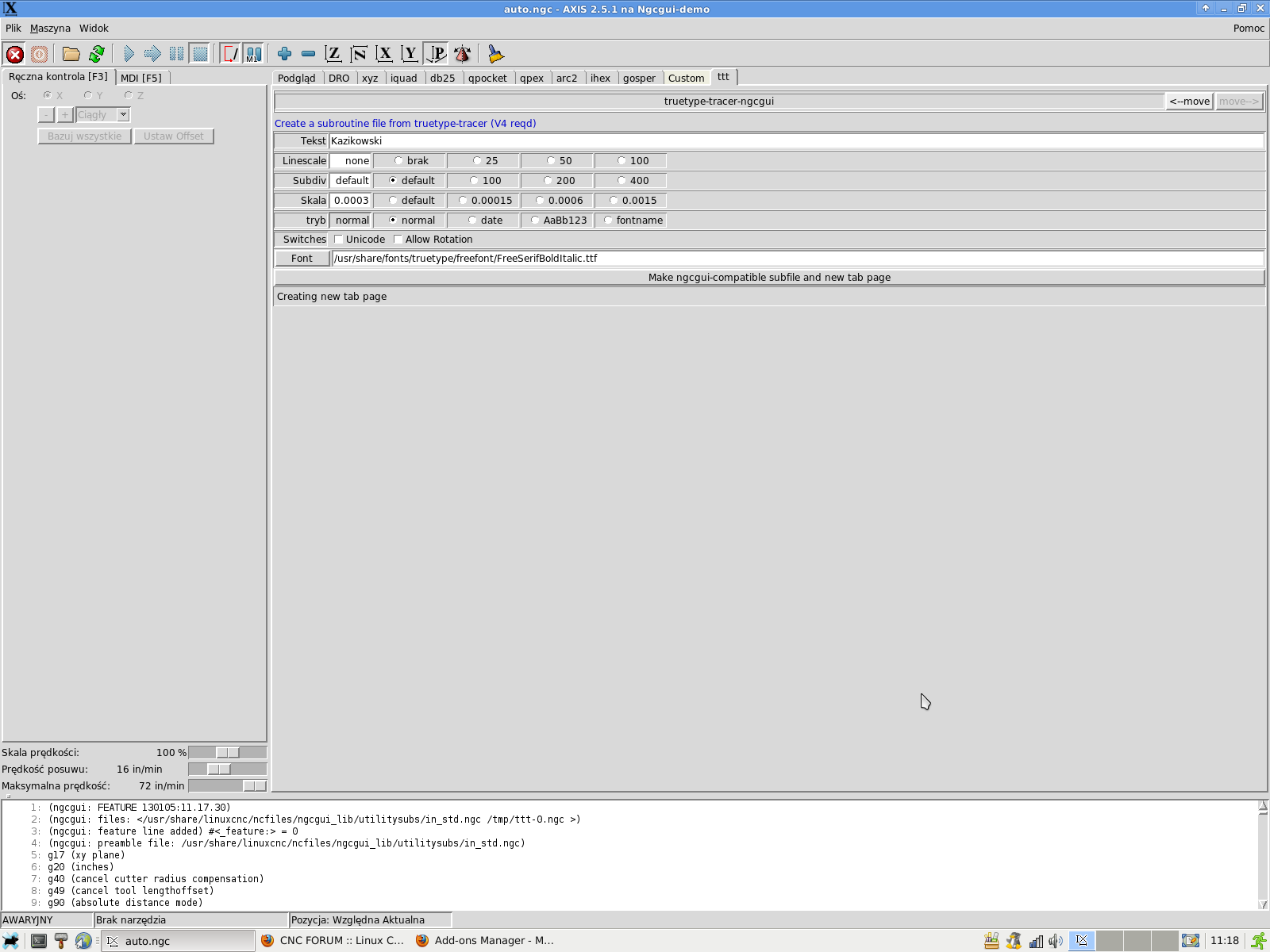
Task: Click Create a subroutine file link text
Action: pyautogui.click(x=405, y=124)
